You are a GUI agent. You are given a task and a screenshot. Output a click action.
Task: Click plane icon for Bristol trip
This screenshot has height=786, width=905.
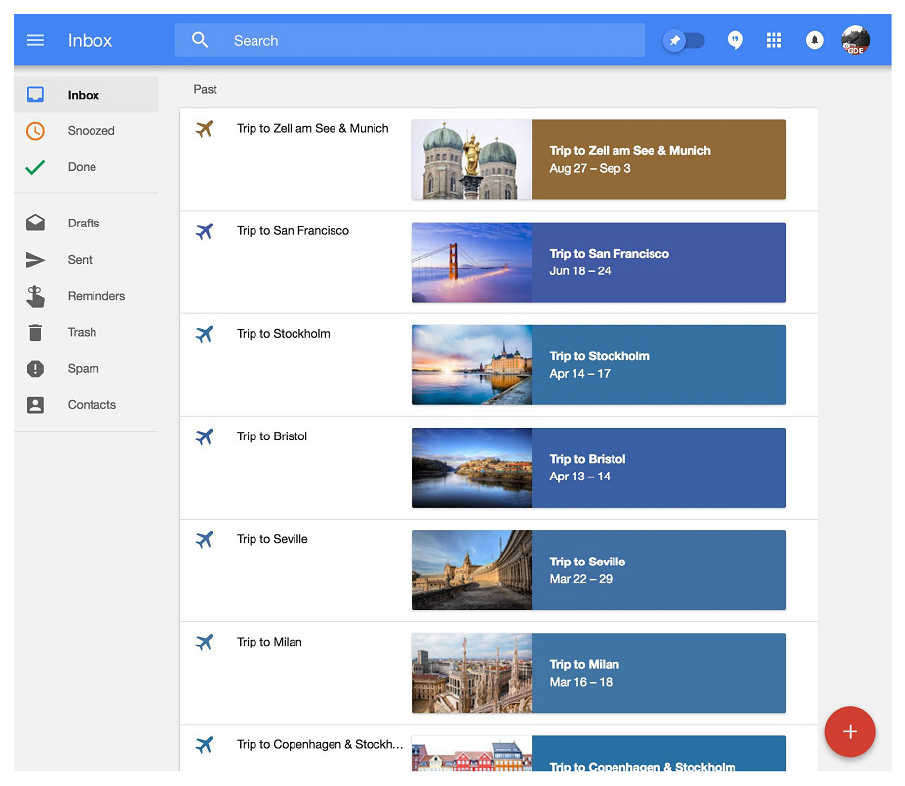click(204, 437)
